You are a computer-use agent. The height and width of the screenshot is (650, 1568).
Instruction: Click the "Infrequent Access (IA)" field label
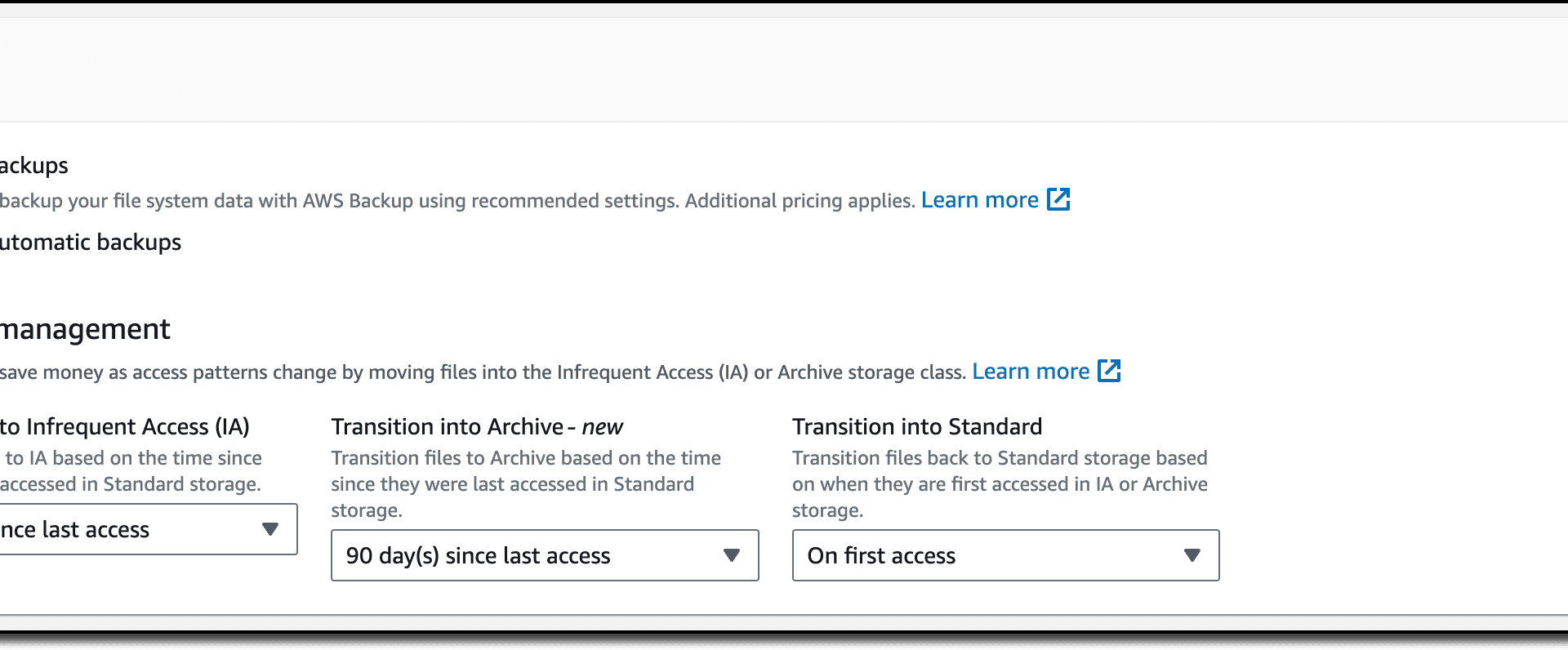click(x=125, y=426)
